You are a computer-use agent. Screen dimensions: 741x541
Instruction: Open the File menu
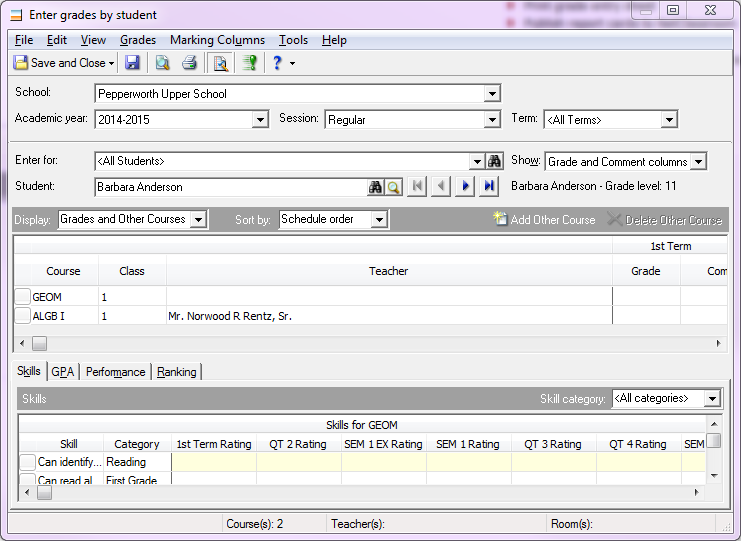(x=24, y=40)
